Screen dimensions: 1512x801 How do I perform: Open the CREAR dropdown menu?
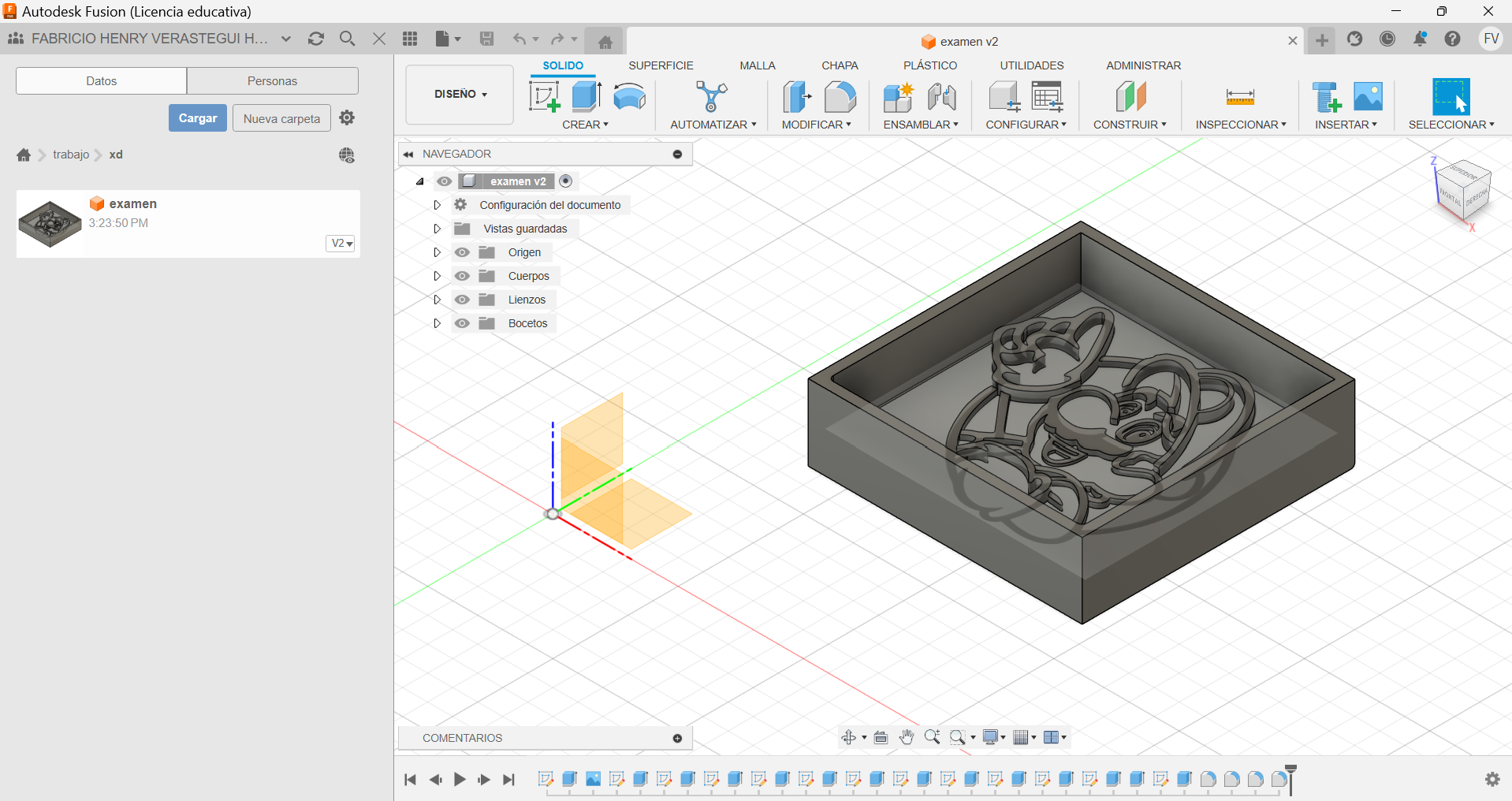(585, 125)
